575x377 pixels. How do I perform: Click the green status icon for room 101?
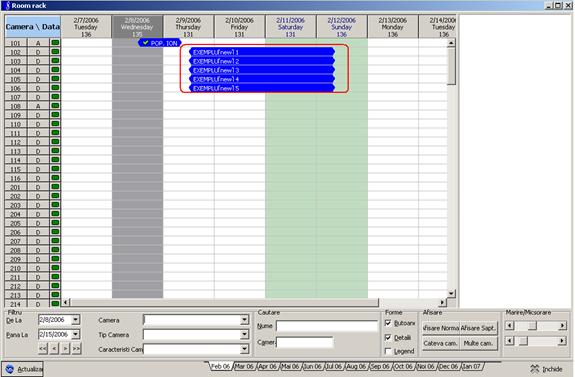pyautogui.click(x=55, y=43)
